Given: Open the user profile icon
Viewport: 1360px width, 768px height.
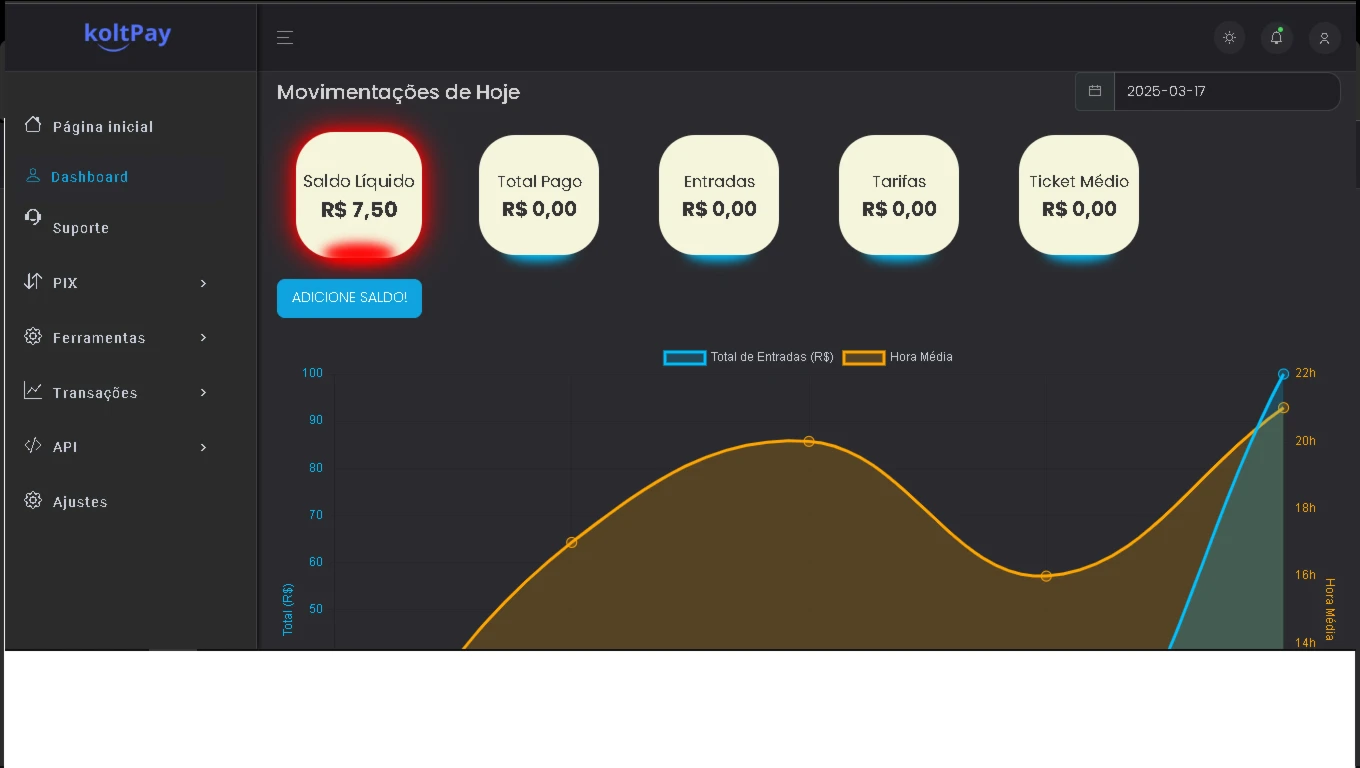Looking at the screenshot, I should pos(1324,38).
